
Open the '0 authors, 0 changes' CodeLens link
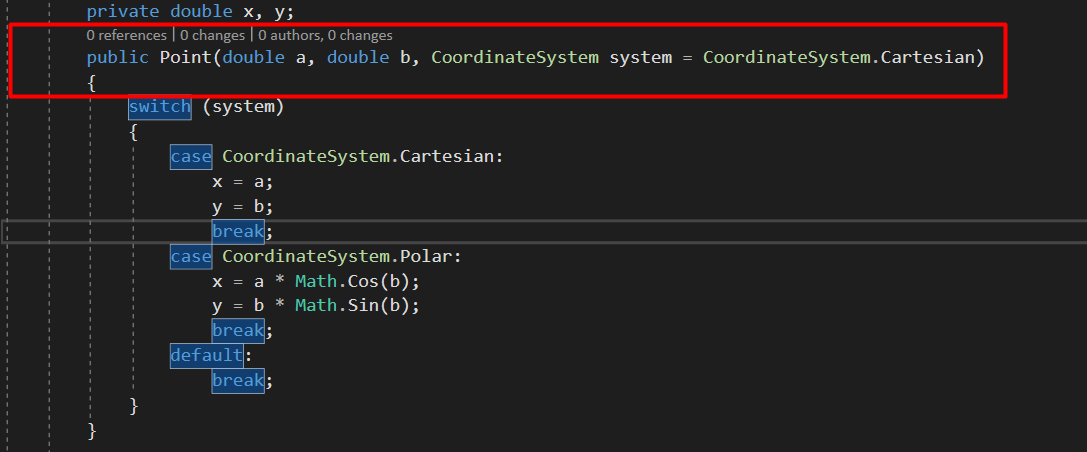click(x=325, y=35)
